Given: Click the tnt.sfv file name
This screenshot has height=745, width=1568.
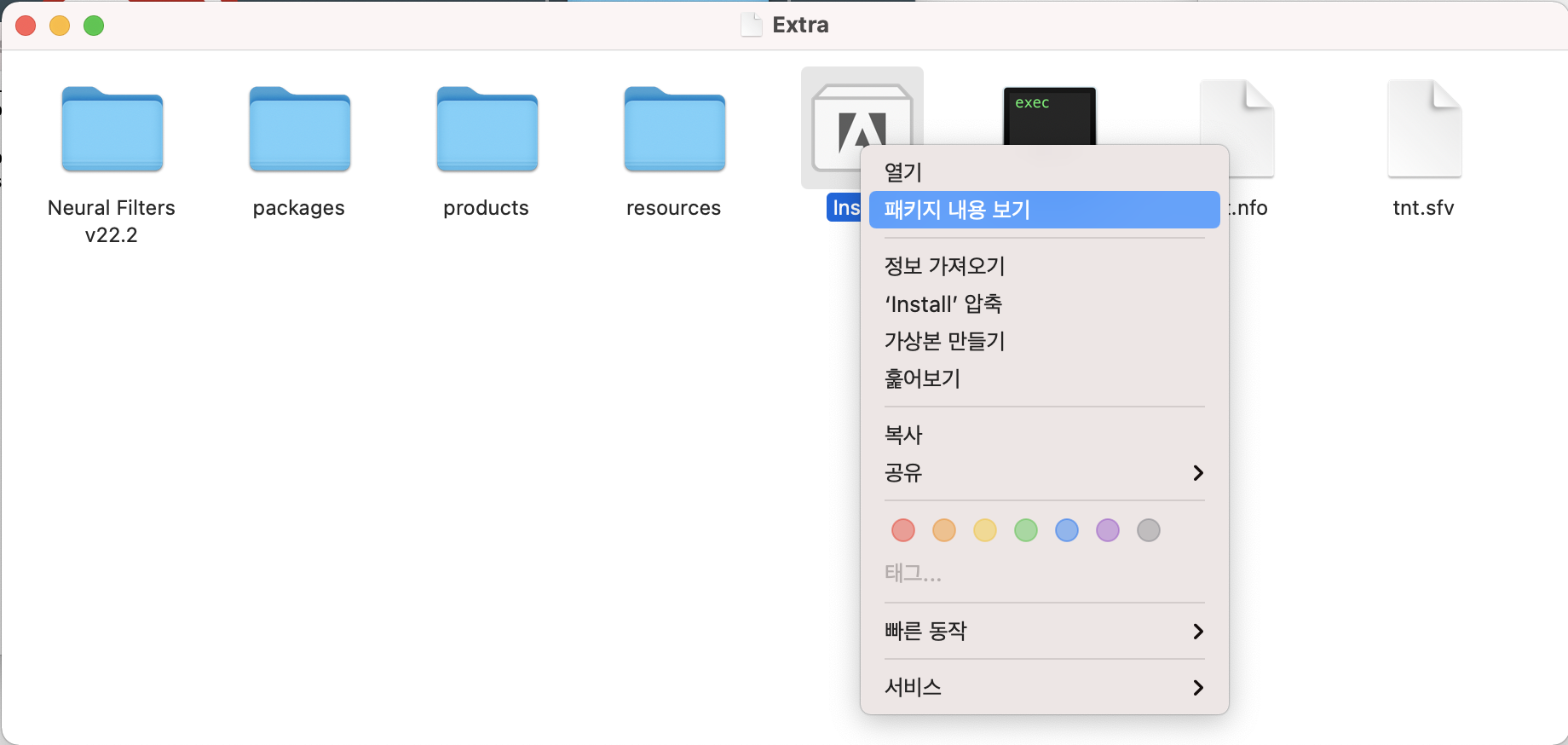Looking at the screenshot, I should click(1424, 208).
